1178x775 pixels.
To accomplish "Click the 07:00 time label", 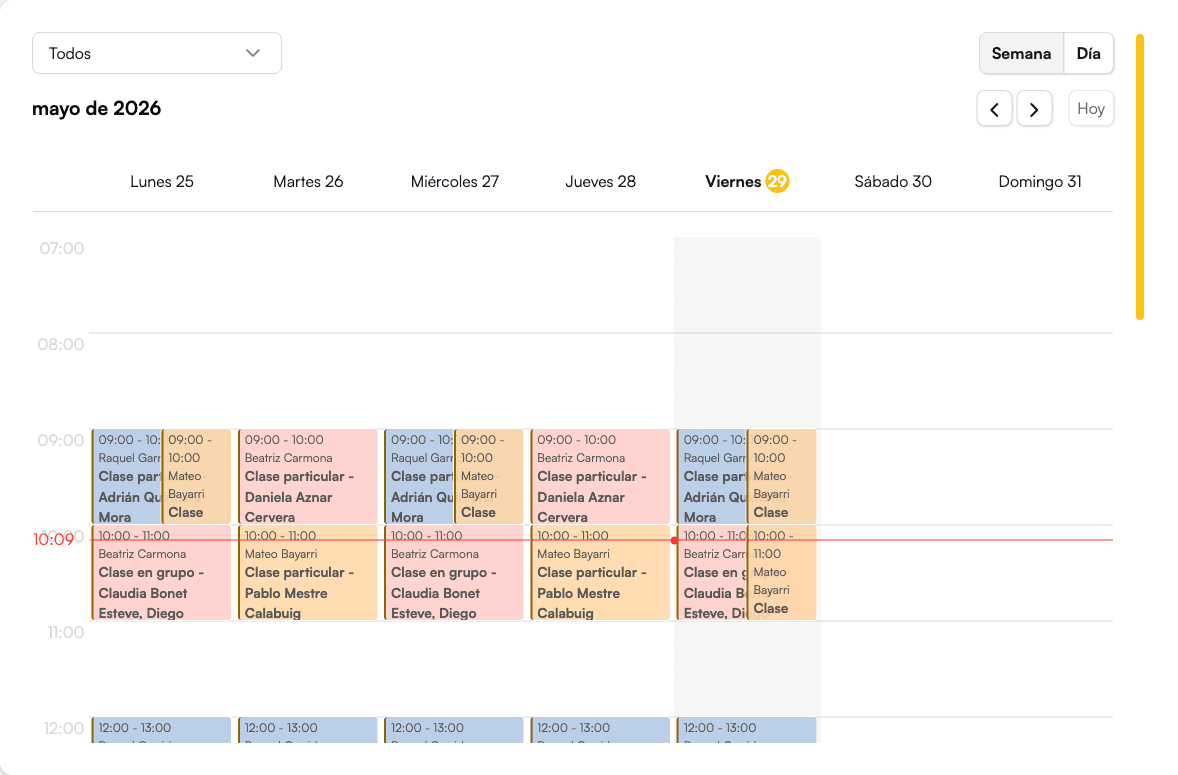I will pos(62,249).
